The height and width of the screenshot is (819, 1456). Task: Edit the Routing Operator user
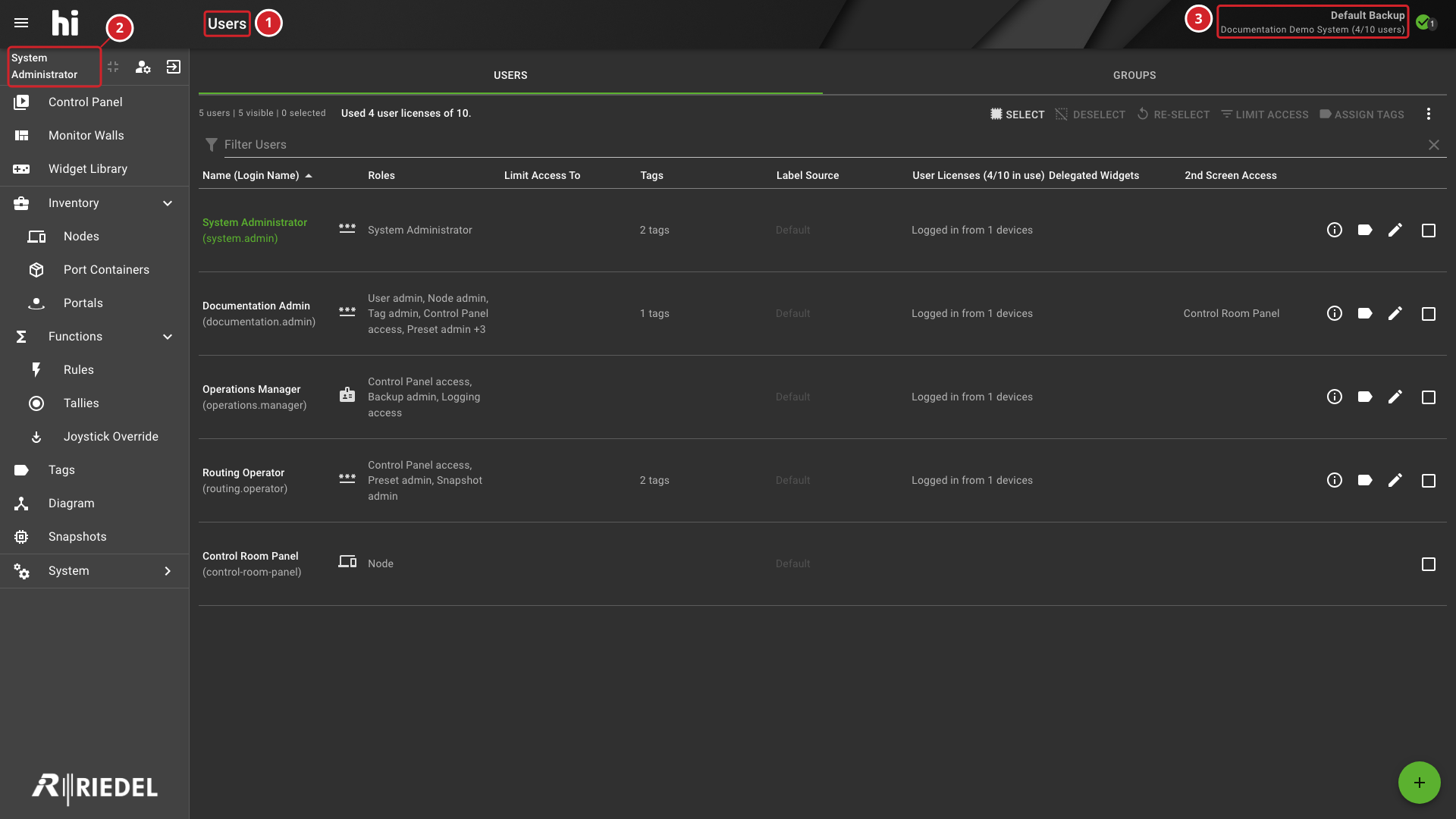coord(1395,480)
